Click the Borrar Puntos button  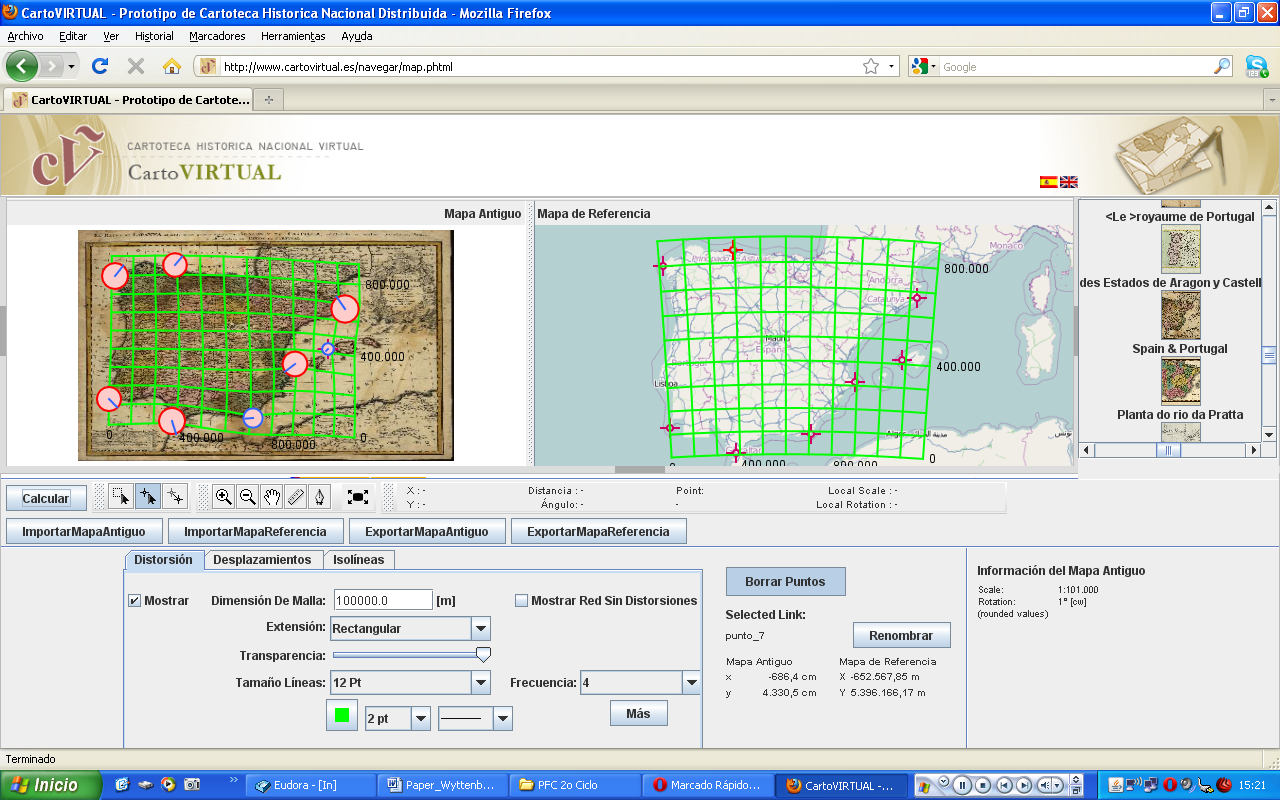coord(785,581)
